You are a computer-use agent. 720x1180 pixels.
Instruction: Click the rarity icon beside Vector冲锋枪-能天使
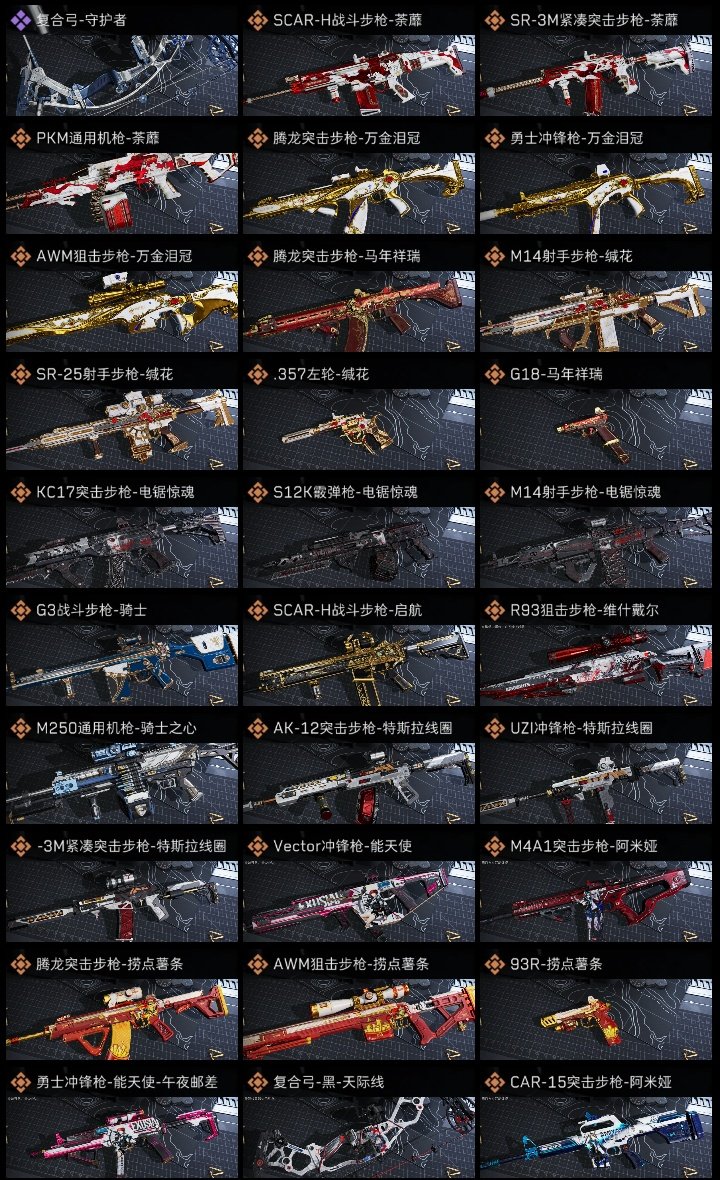(x=257, y=846)
